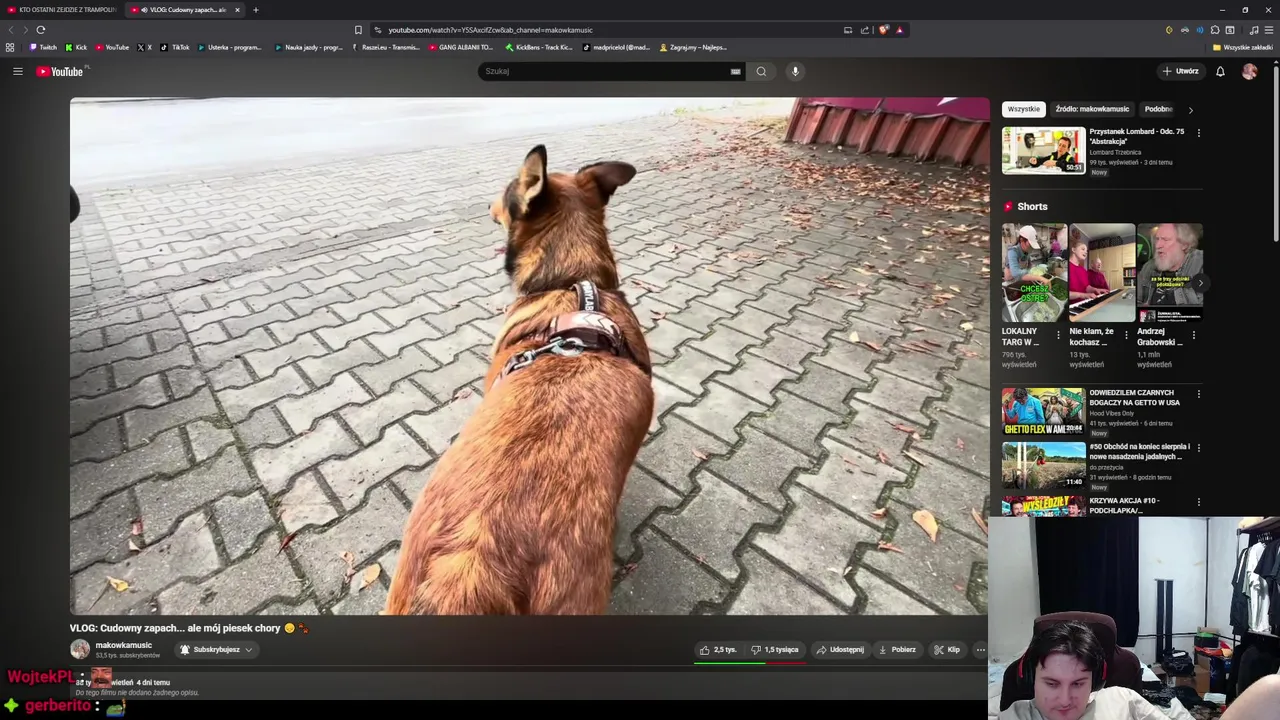Open the 'GANG ALBANII' bookmark
Image resolution: width=1280 pixels, height=720 pixels.
pyautogui.click(x=461, y=47)
